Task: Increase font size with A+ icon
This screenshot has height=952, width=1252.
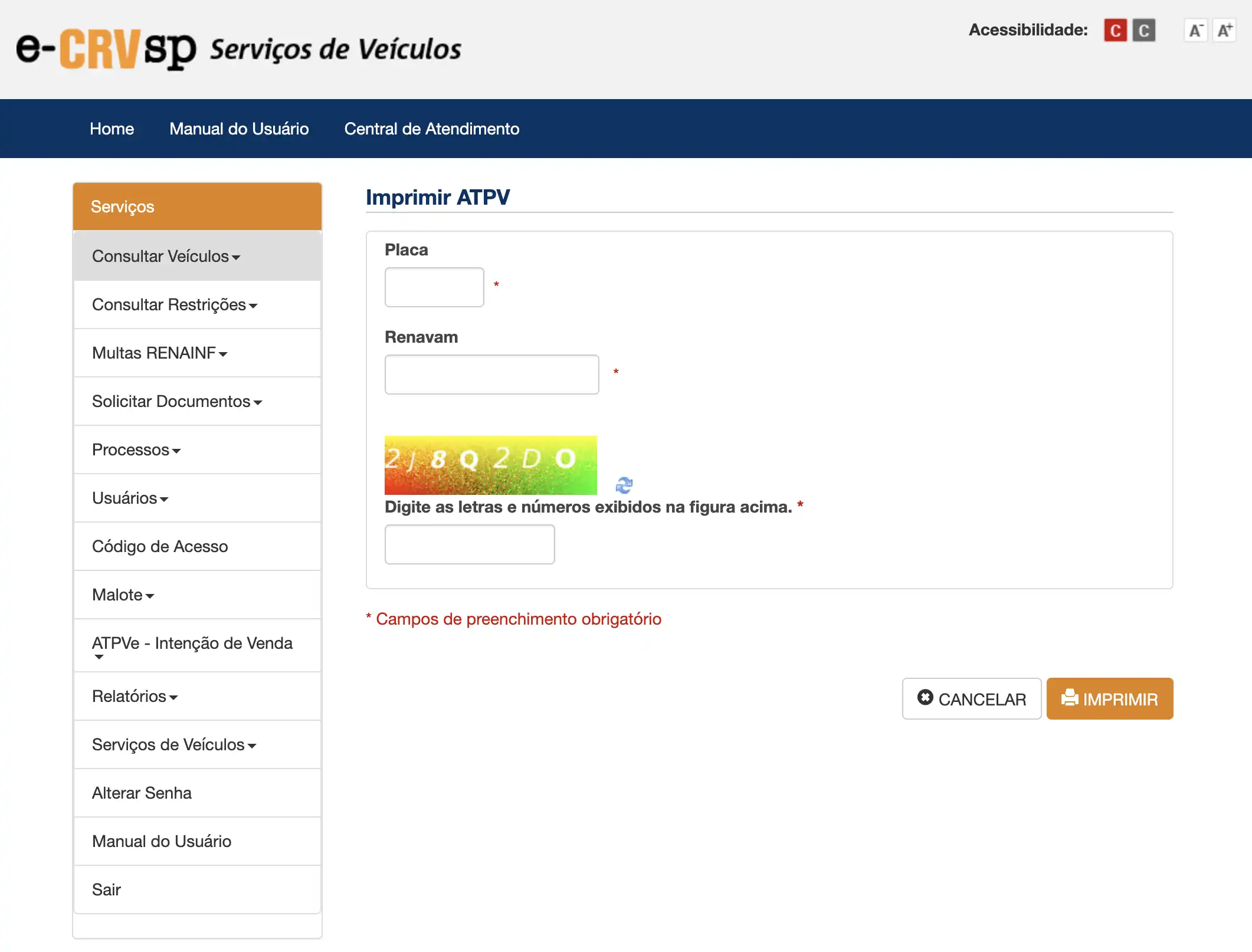Action: pyautogui.click(x=1224, y=31)
